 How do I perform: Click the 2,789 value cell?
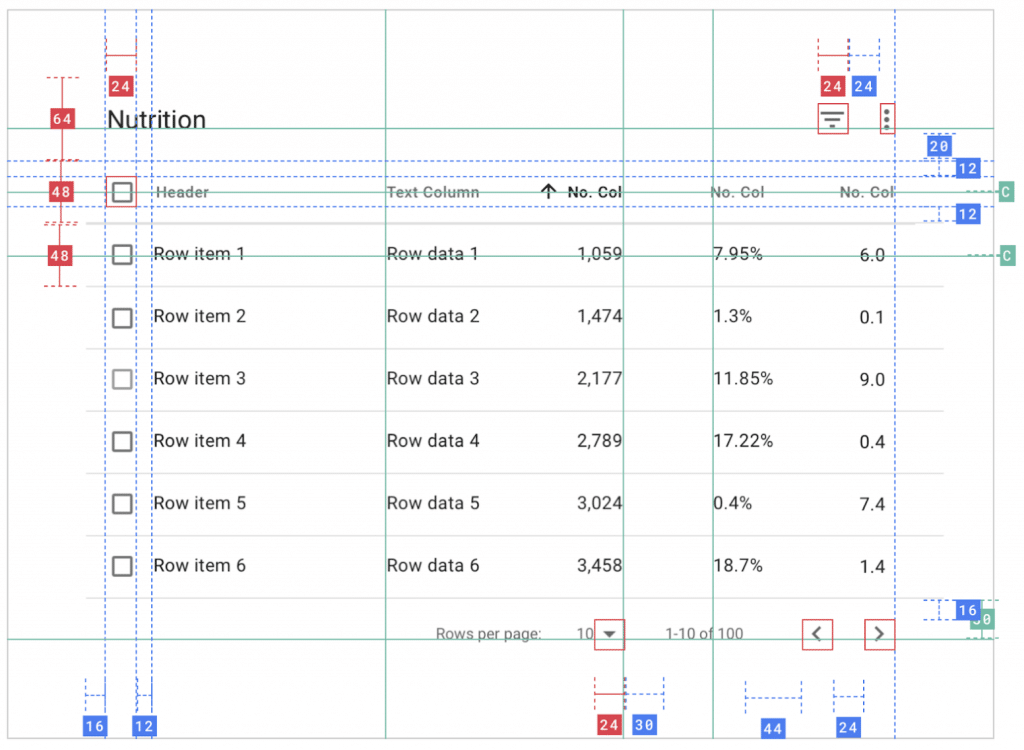[600, 441]
